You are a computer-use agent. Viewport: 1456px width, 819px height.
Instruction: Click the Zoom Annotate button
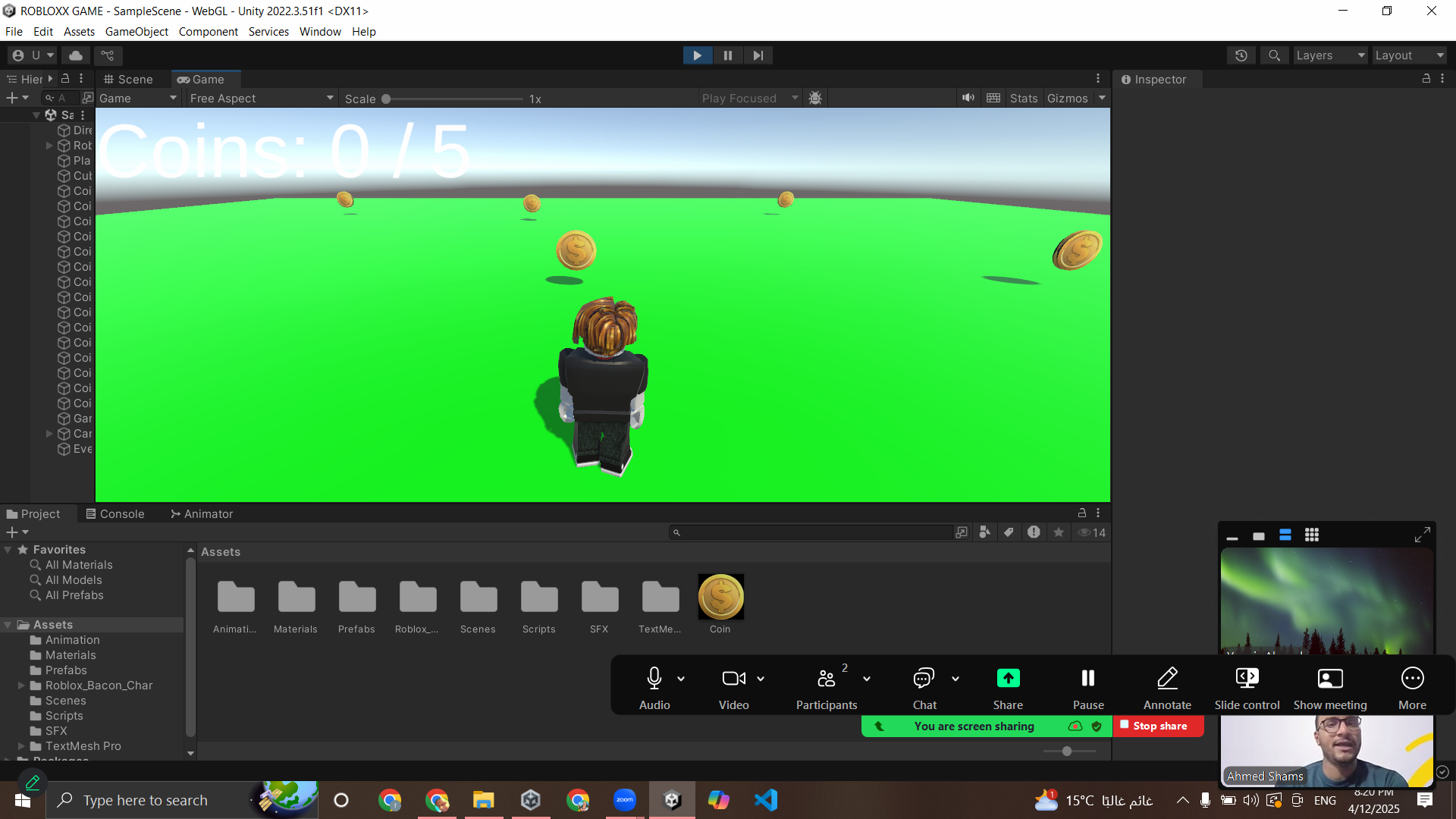click(1167, 689)
